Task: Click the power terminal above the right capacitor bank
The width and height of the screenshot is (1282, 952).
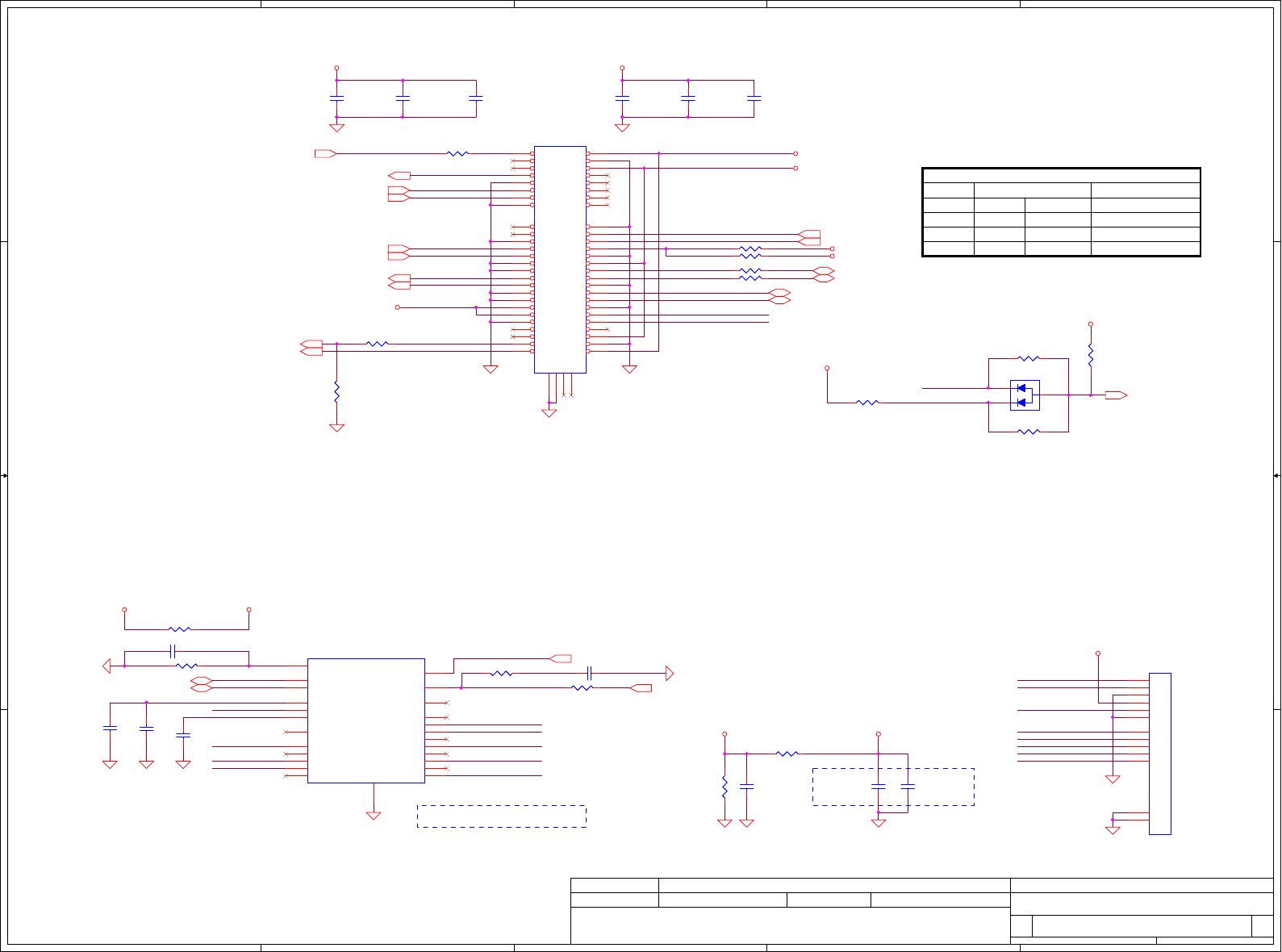Action: pyautogui.click(x=622, y=69)
